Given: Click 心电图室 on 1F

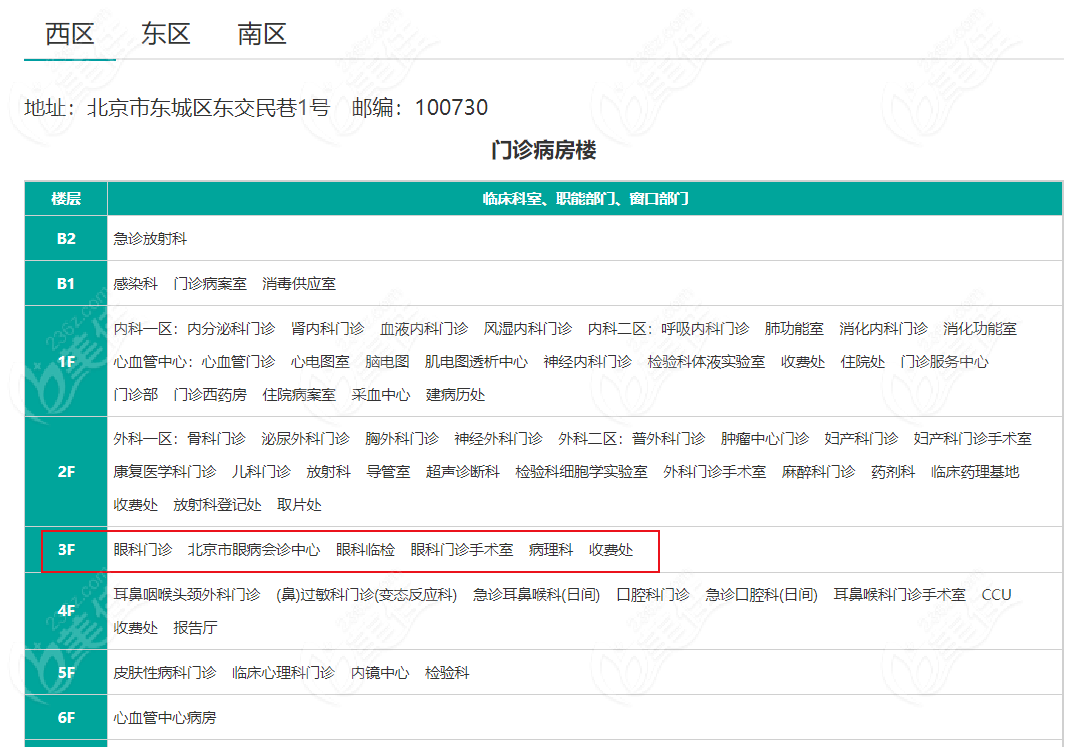Looking at the screenshot, I should tap(320, 362).
